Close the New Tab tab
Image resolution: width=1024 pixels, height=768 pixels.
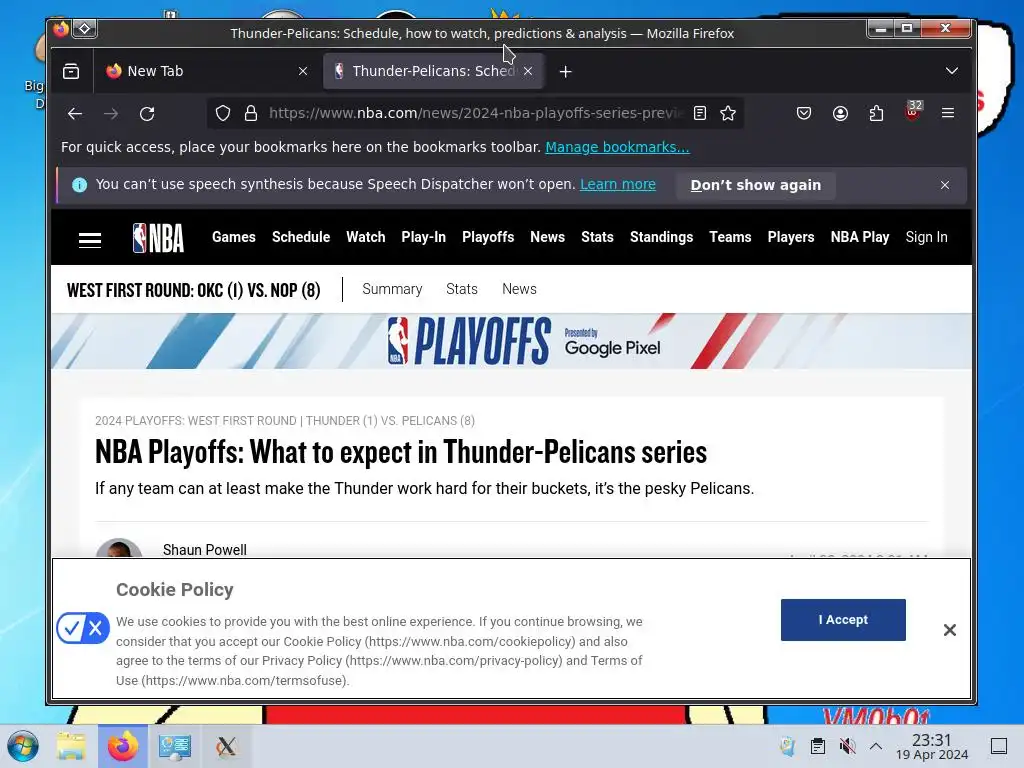[x=303, y=71]
